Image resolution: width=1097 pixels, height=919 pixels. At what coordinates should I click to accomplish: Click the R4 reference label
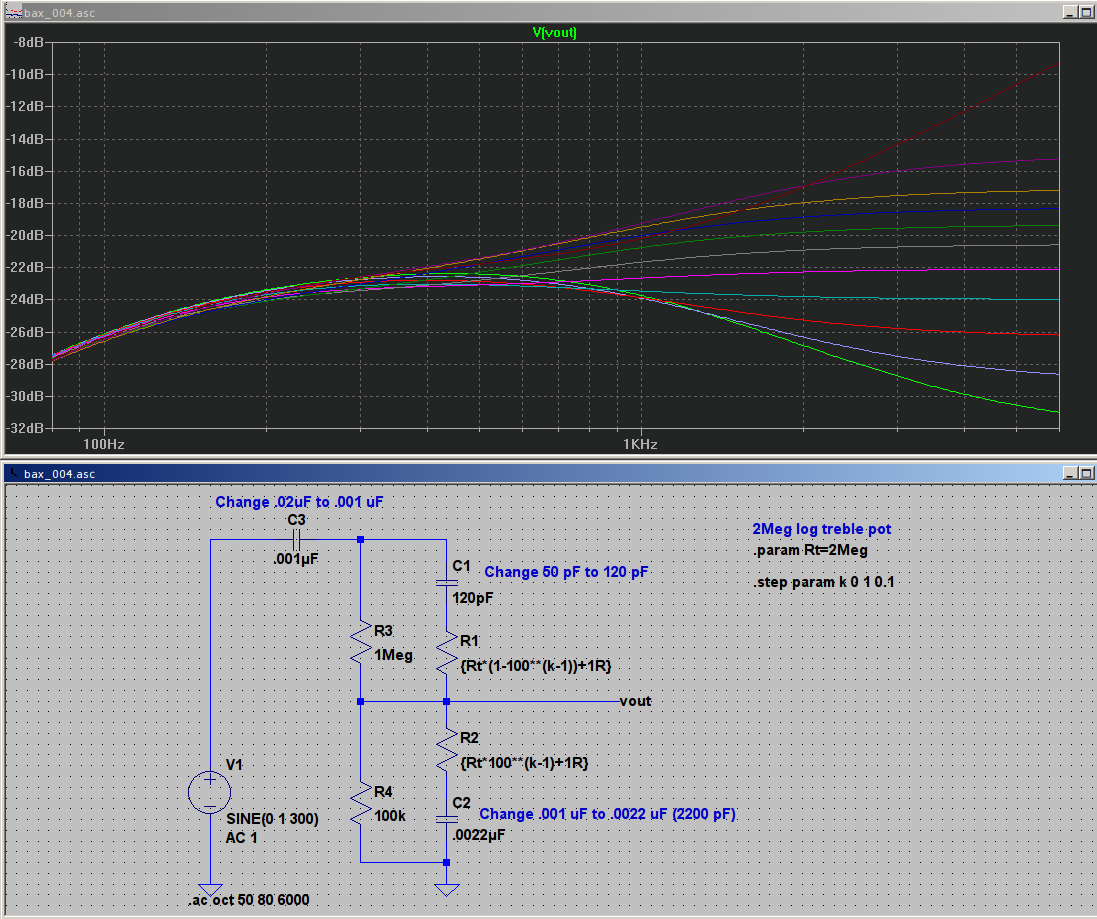pos(383,792)
